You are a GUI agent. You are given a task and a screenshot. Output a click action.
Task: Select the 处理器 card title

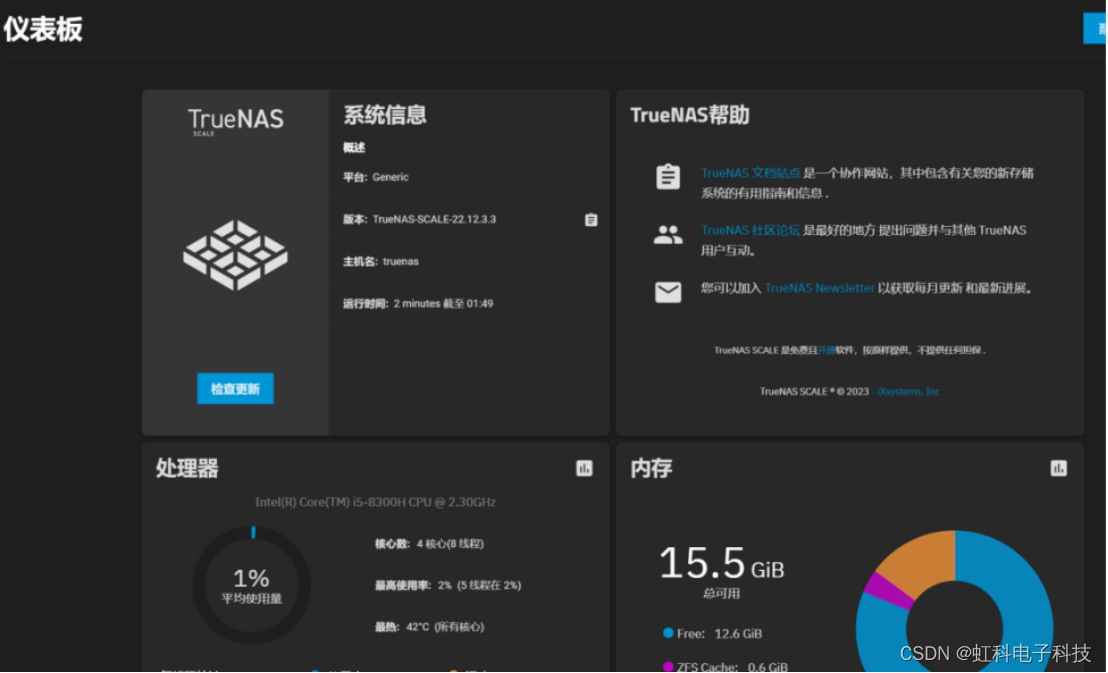(187, 468)
